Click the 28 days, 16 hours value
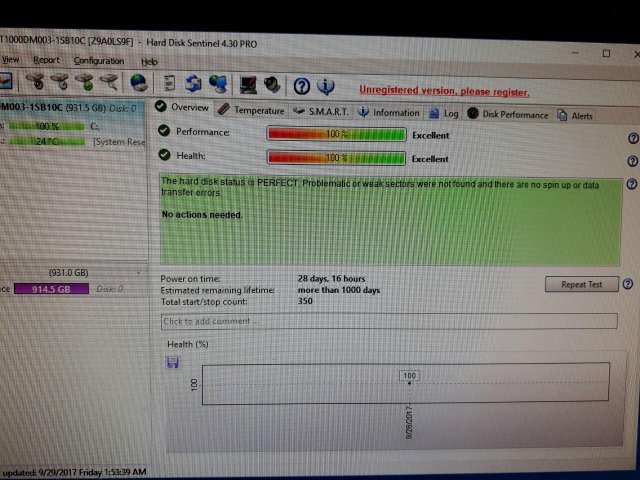This screenshot has height=480, width=640. point(331,278)
